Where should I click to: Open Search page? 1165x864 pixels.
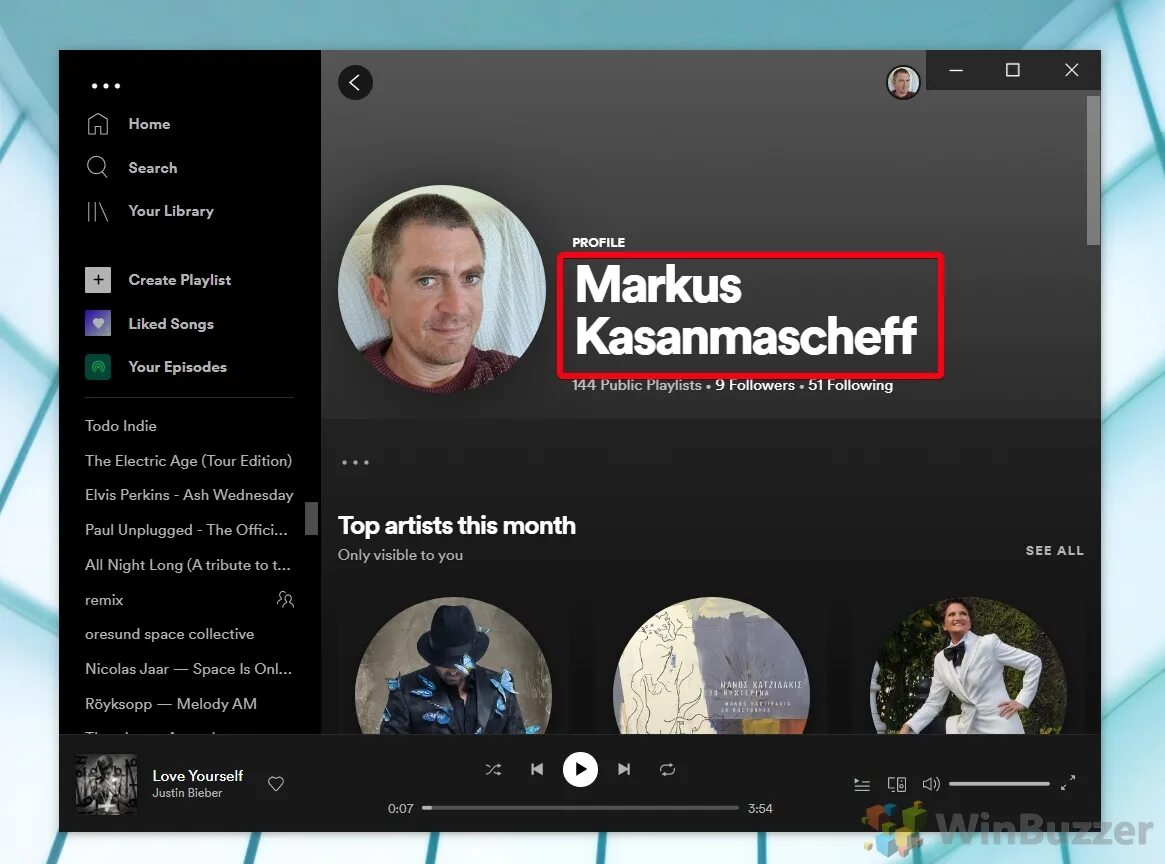point(152,168)
